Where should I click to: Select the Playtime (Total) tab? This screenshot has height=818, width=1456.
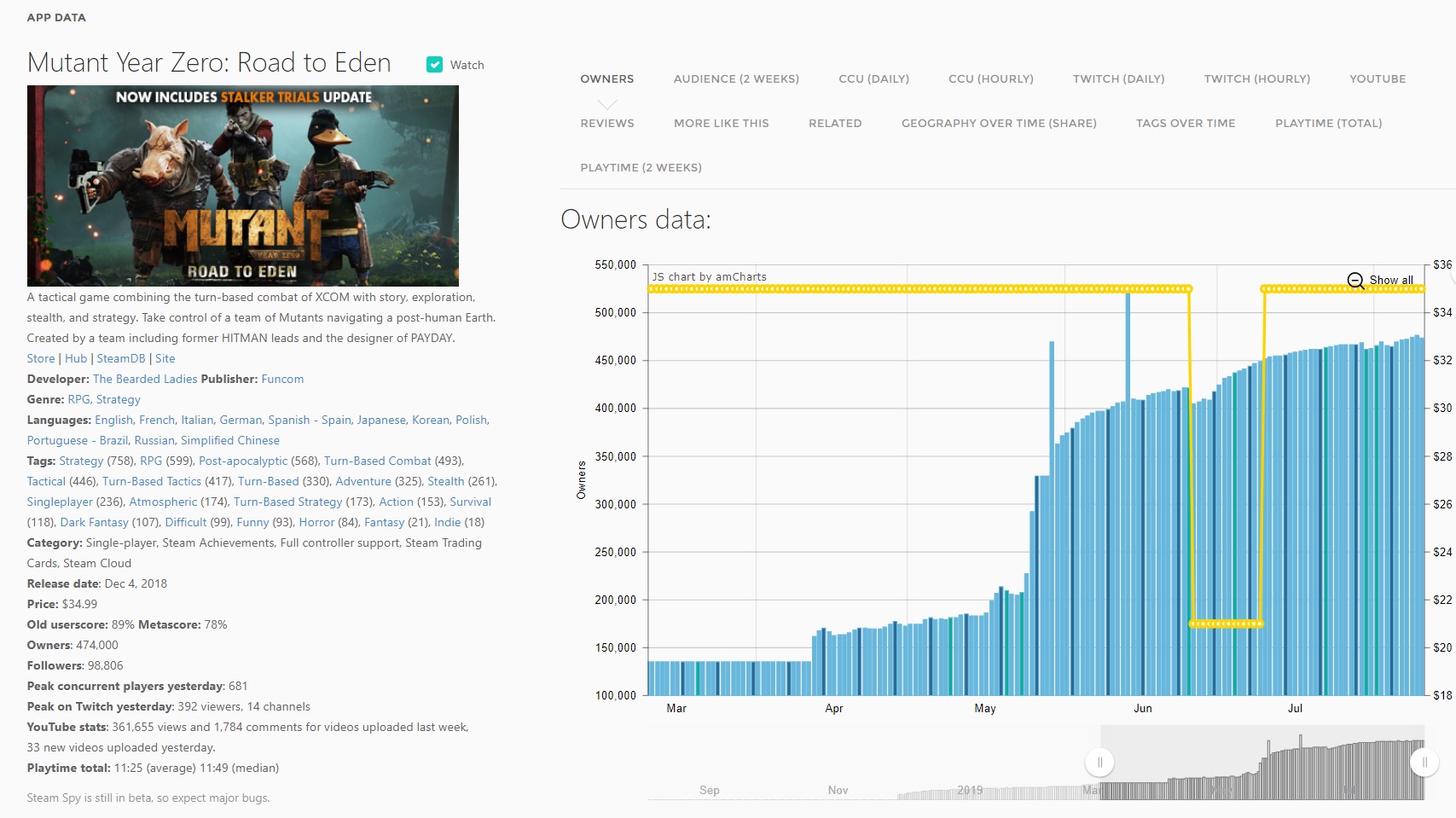pos(1329,123)
